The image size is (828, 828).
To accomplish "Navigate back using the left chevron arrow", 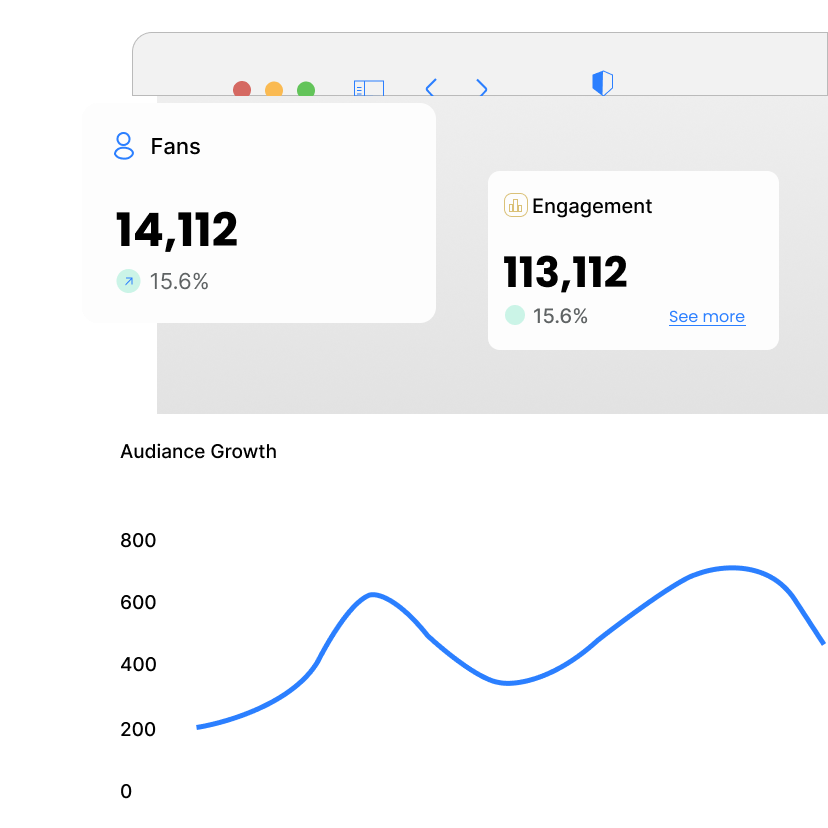I will [x=430, y=88].
